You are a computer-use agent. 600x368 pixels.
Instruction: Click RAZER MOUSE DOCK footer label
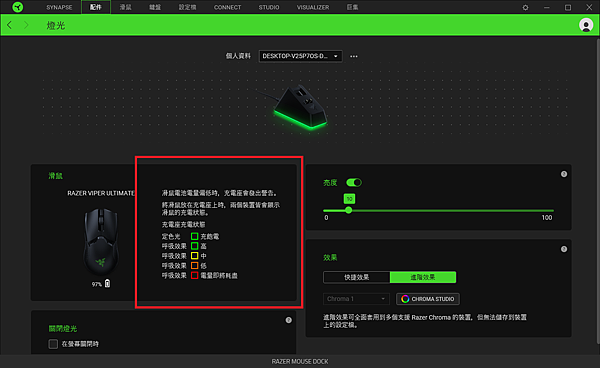coord(300,361)
